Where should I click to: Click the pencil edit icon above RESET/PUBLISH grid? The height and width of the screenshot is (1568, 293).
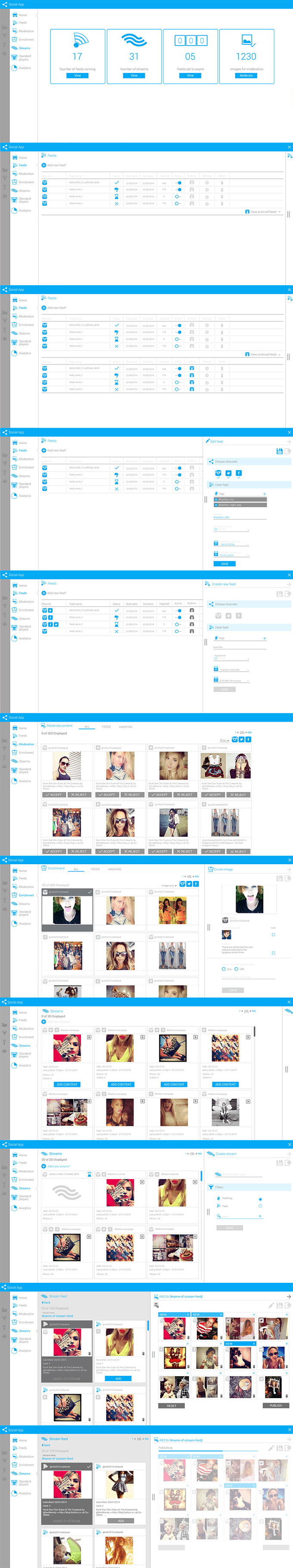click(x=271, y=1306)
